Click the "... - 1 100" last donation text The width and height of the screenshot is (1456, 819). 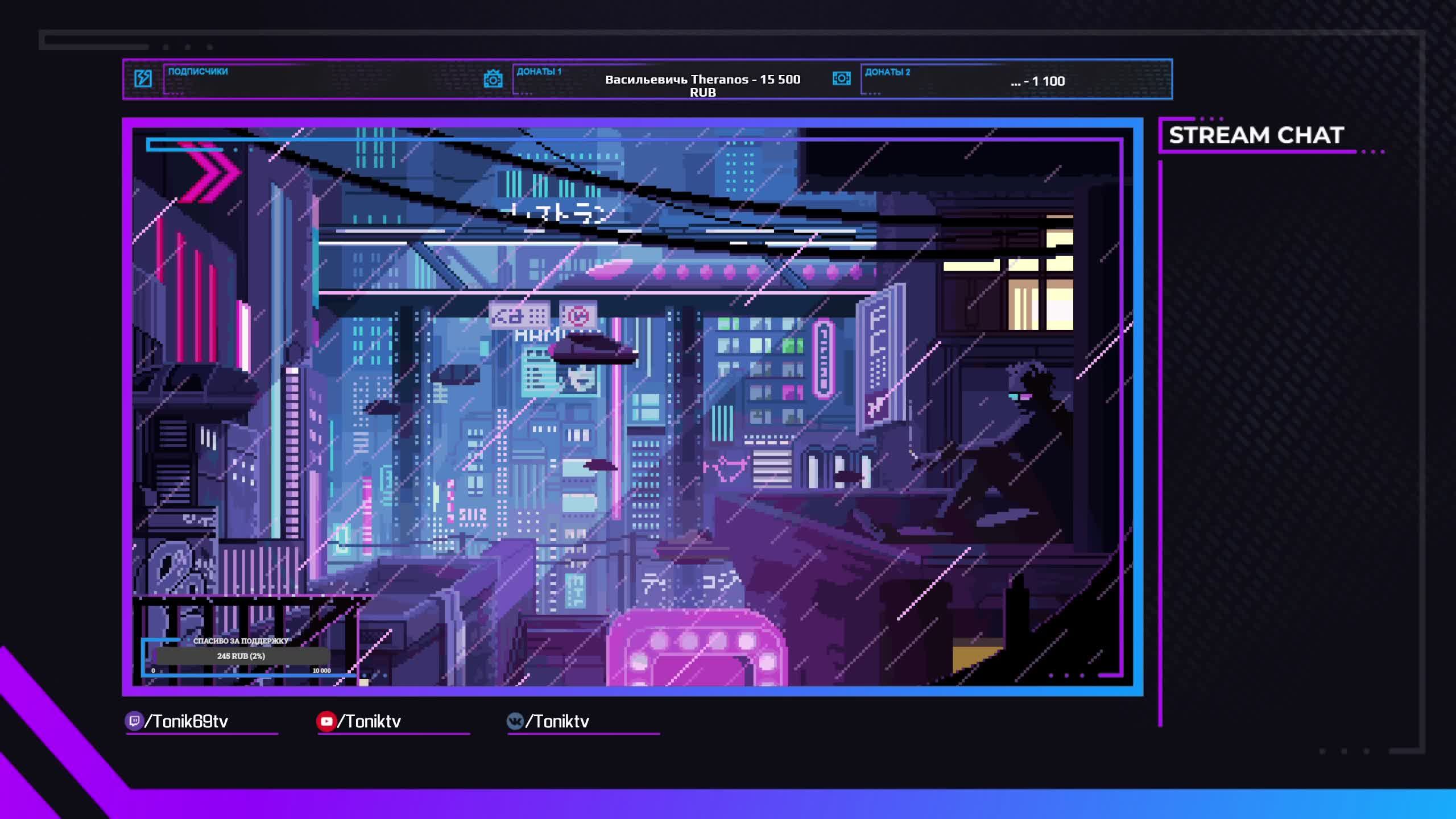1037,81
